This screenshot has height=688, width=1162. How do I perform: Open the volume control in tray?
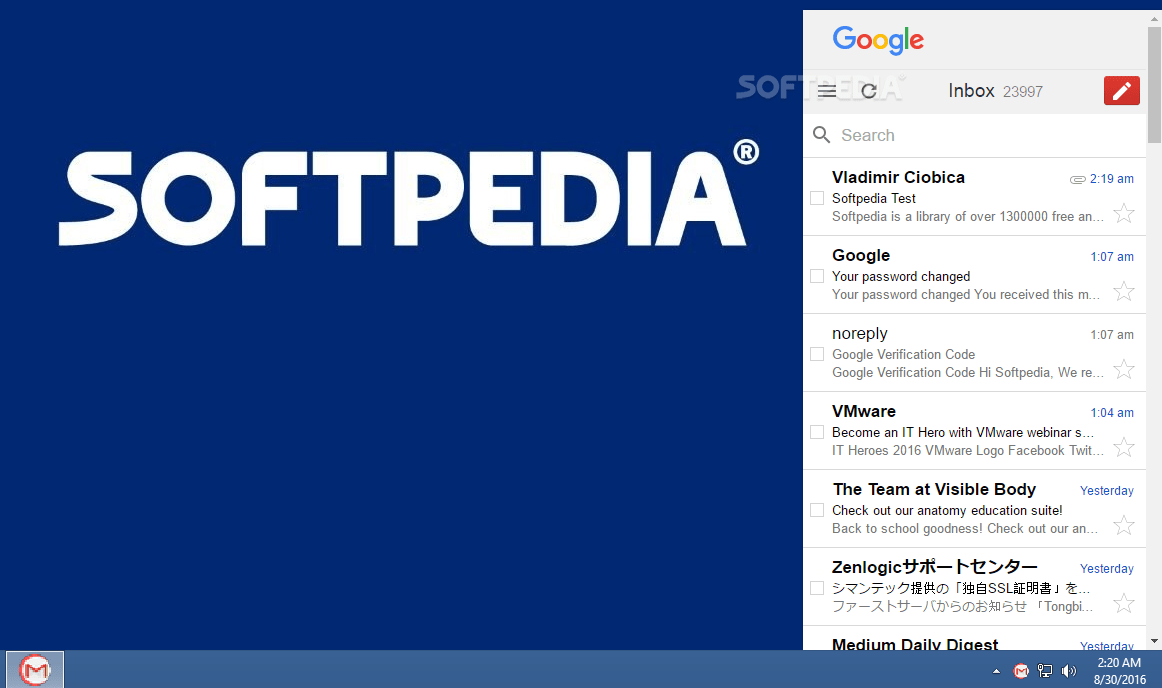point(1069,671)
